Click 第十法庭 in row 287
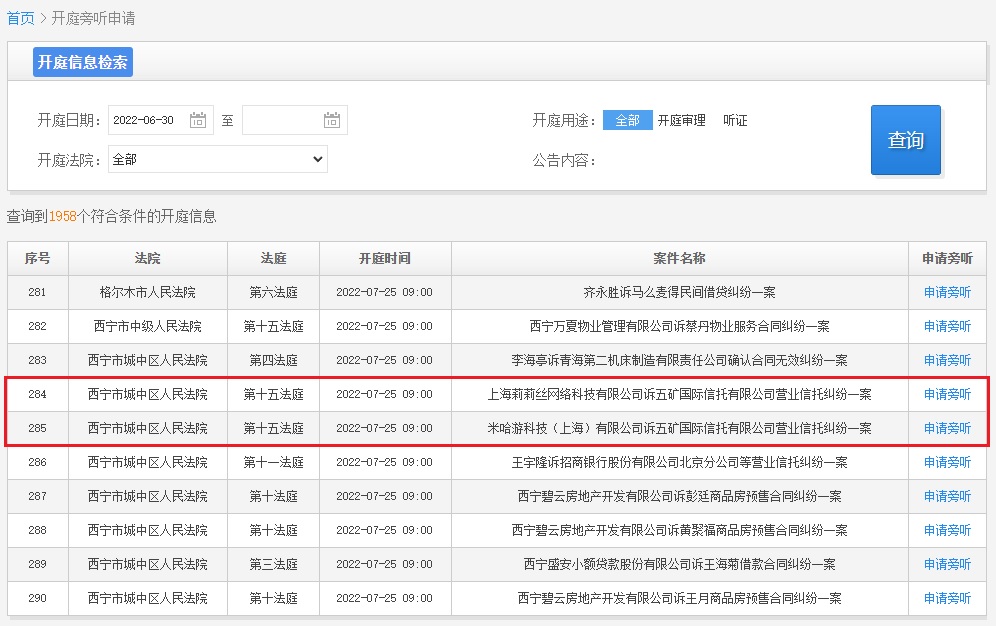This screenshot has height=626, width=996. point(273,496)
